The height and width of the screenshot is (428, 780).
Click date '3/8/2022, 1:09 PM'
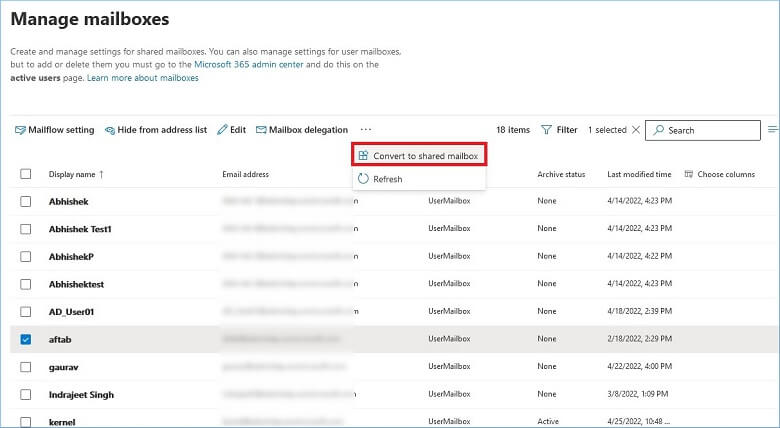coord(638,394)
